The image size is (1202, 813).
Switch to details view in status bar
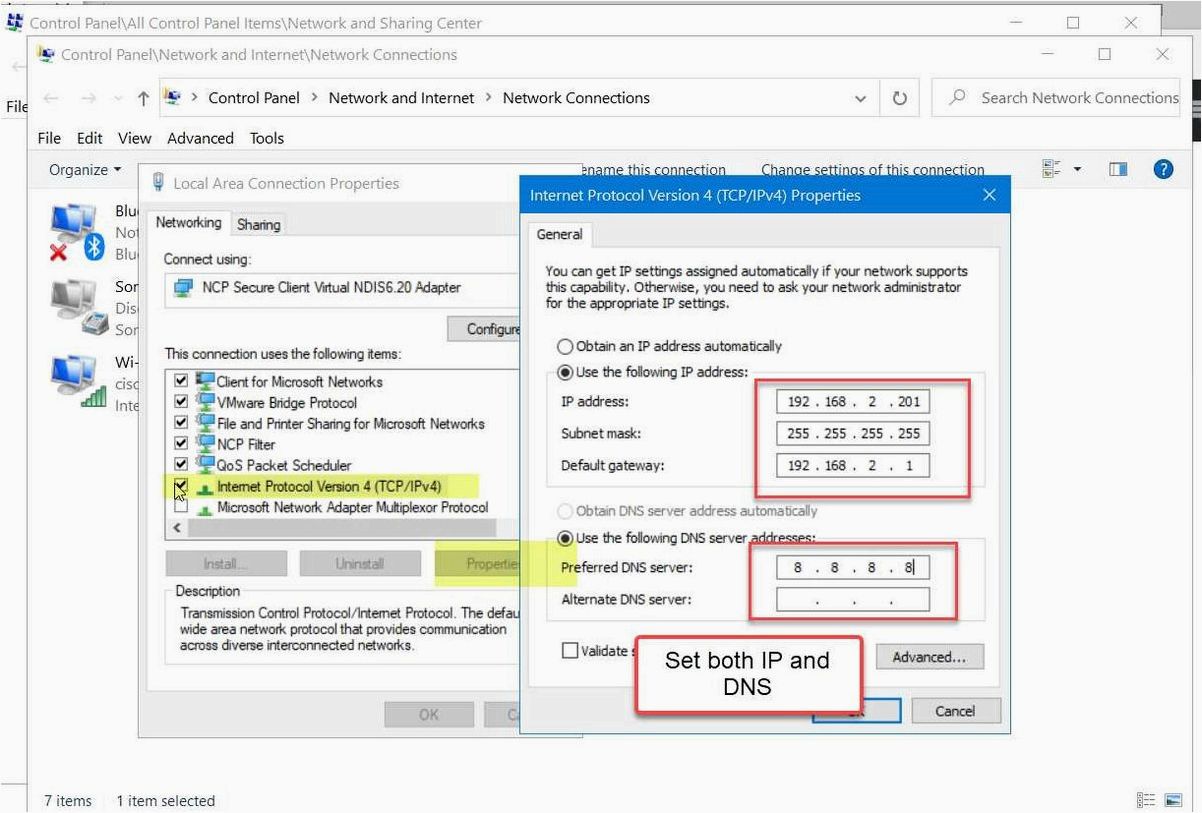click(1146, 800)
